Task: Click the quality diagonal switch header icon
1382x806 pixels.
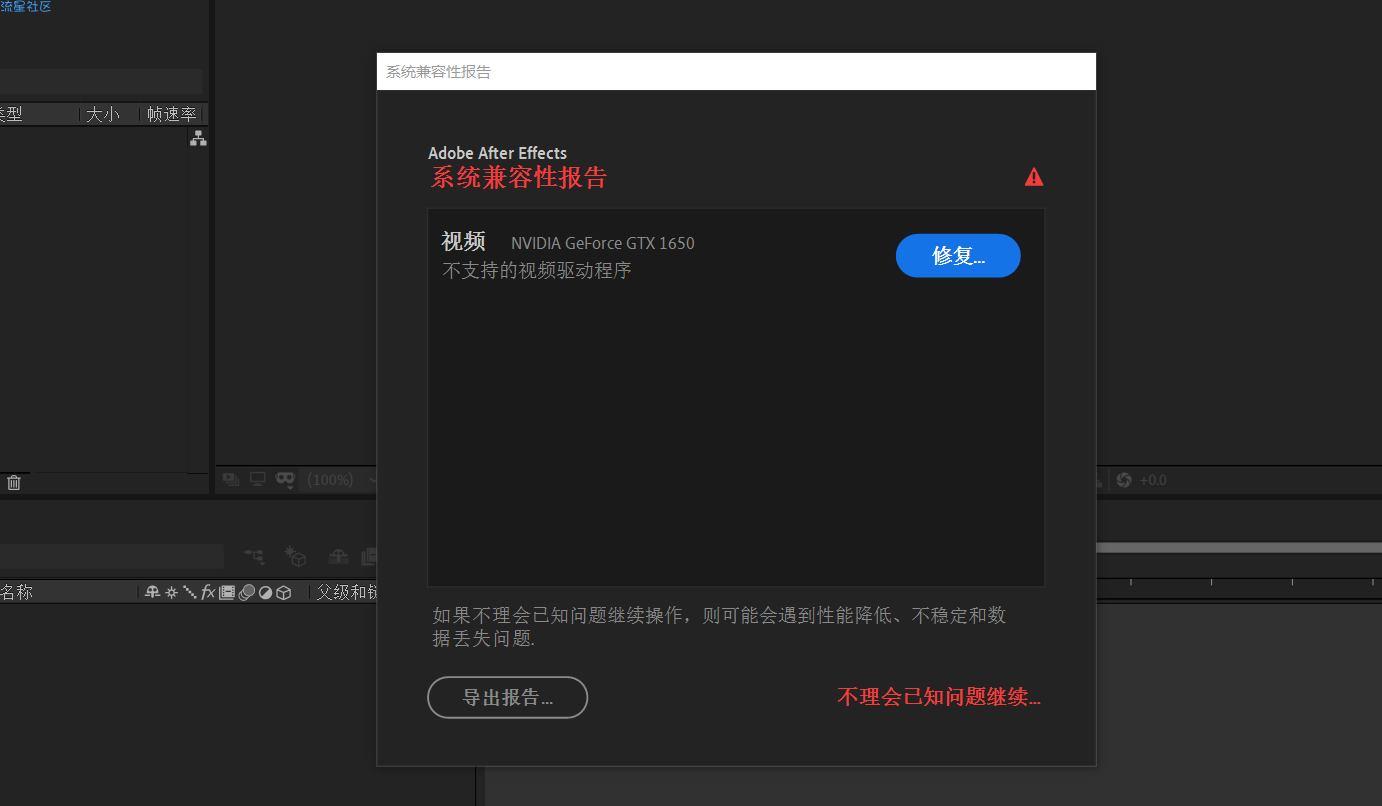Action: pos(189,592)
